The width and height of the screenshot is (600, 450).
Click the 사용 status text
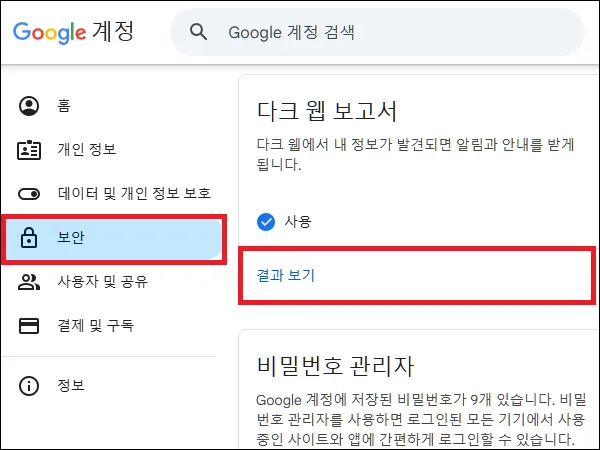pos(298,222)
